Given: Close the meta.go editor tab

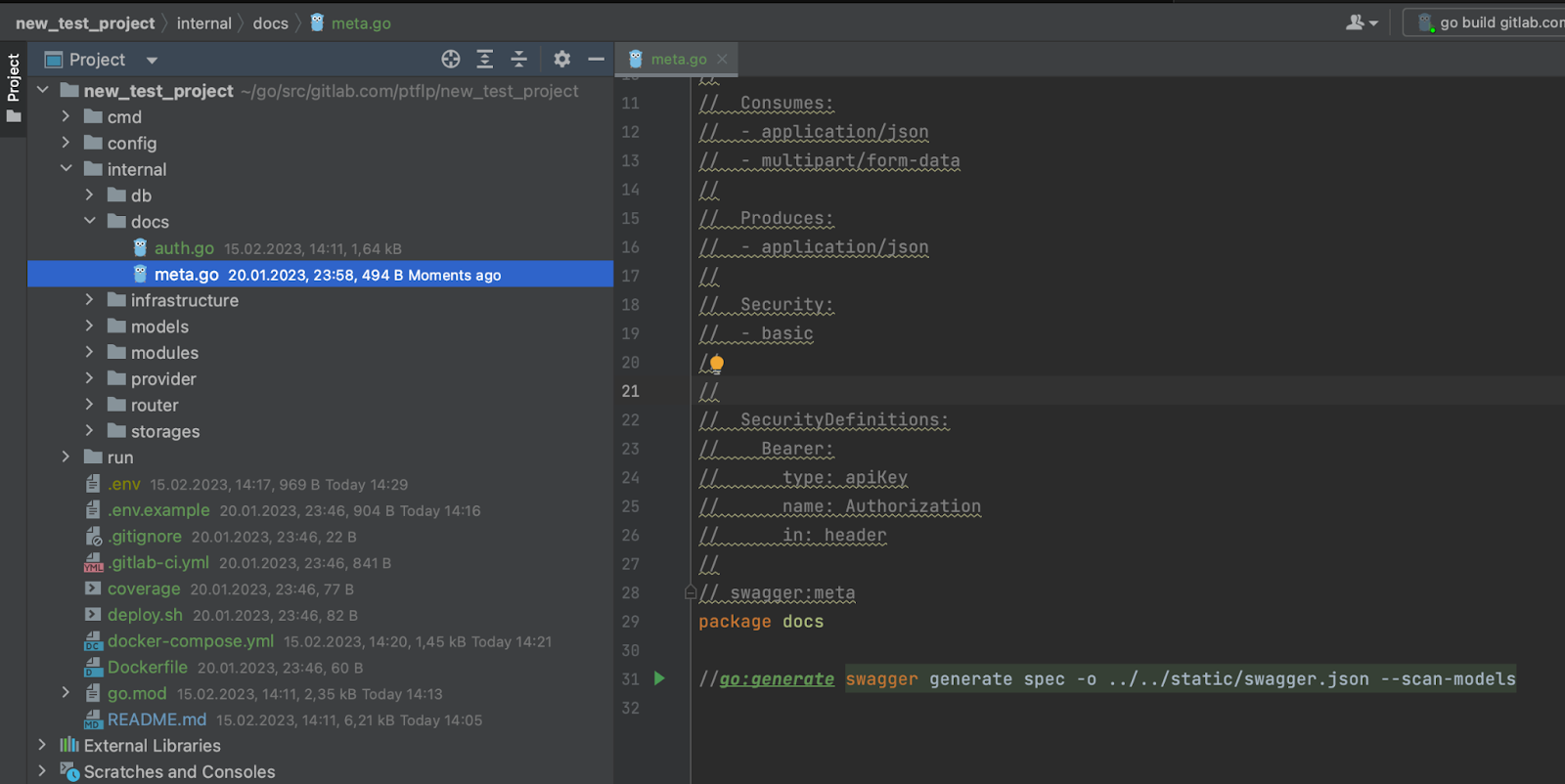Looking at the screenshot, I should [722, 60].
